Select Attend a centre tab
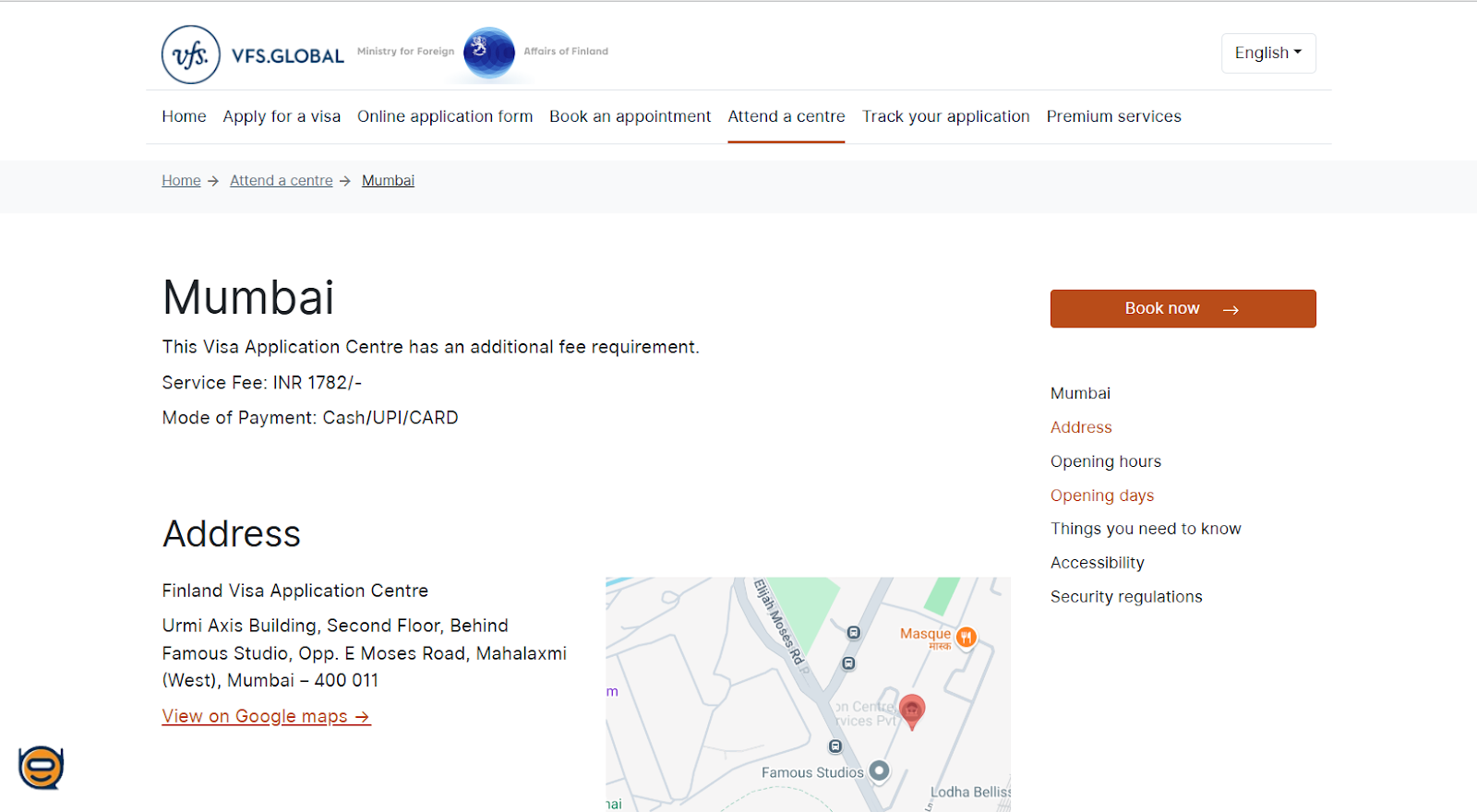 pos(787,116)
